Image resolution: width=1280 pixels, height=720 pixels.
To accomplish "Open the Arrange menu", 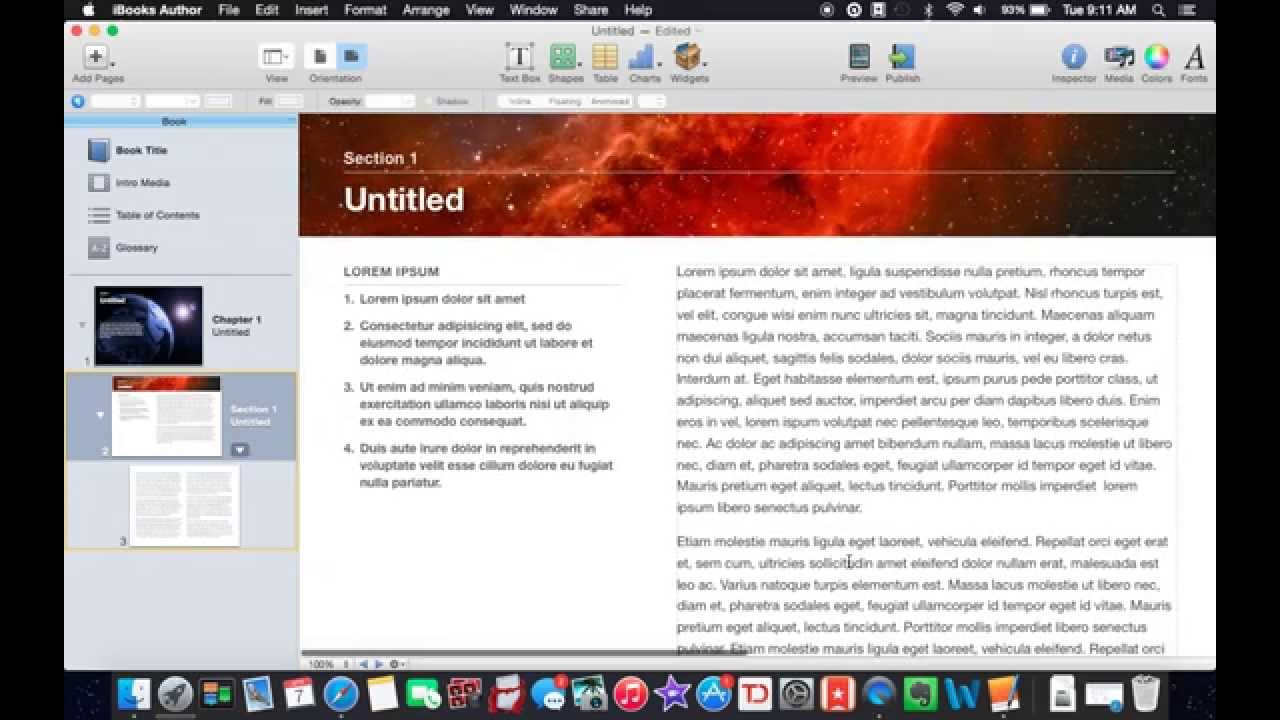I will [426, 10].
